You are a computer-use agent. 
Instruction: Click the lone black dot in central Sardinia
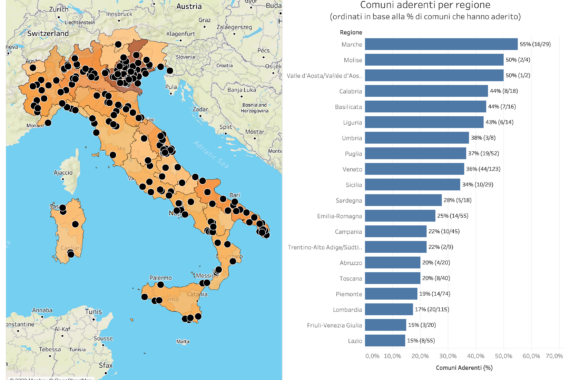click(x=75, y=224)
